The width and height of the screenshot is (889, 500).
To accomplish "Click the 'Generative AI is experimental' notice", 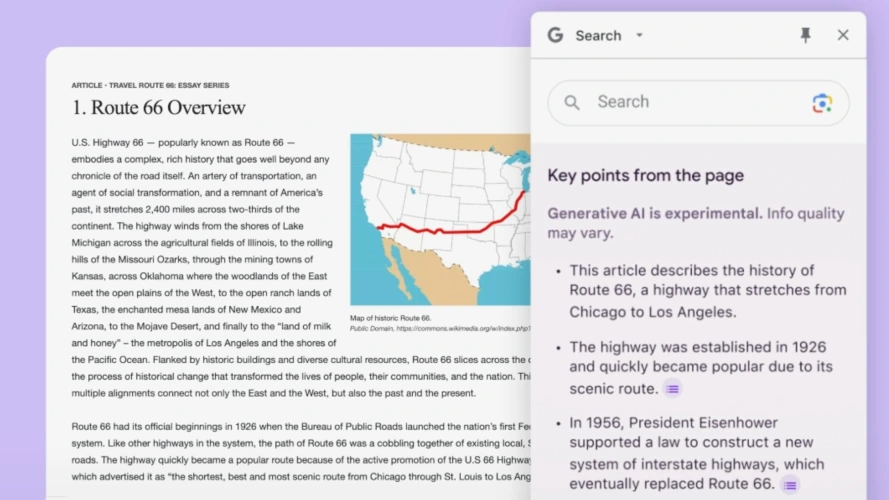I will pos(654,213).
